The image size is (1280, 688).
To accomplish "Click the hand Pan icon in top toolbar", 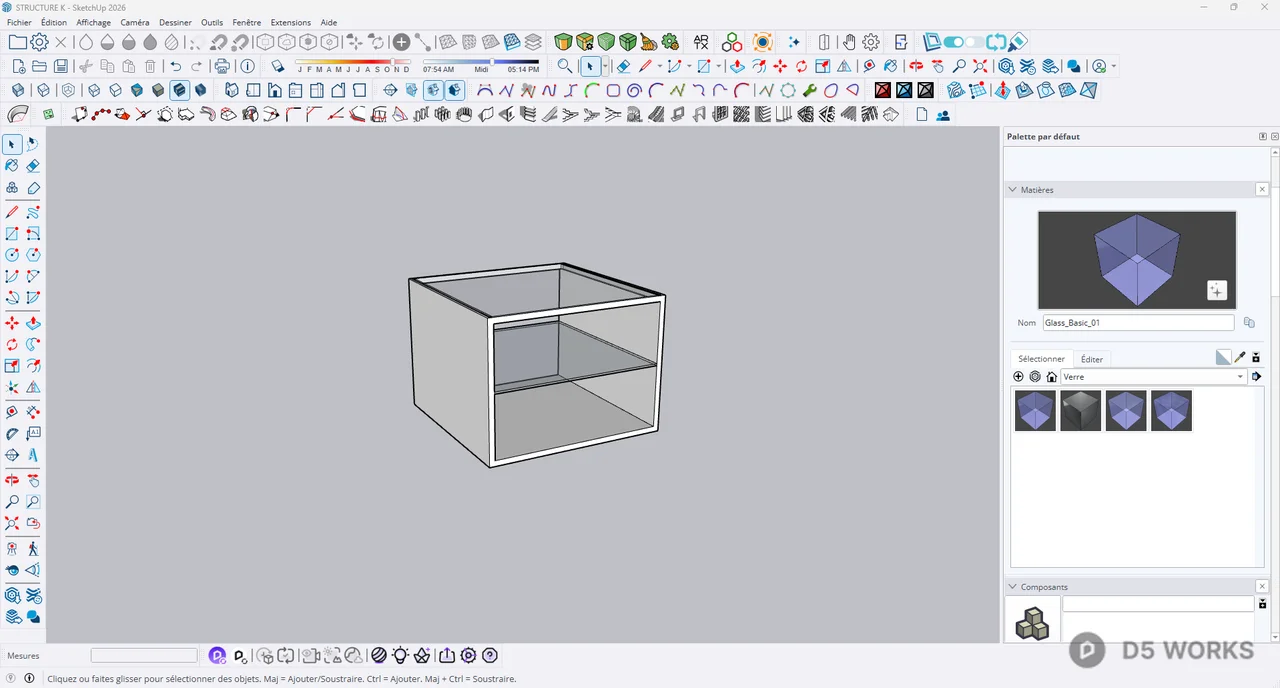I will point(848,42).
